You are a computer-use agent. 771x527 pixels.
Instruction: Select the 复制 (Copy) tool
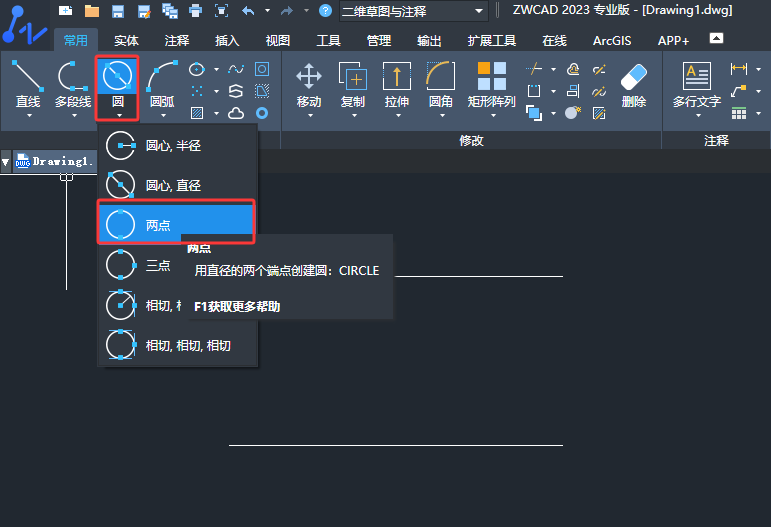[353, 84]
